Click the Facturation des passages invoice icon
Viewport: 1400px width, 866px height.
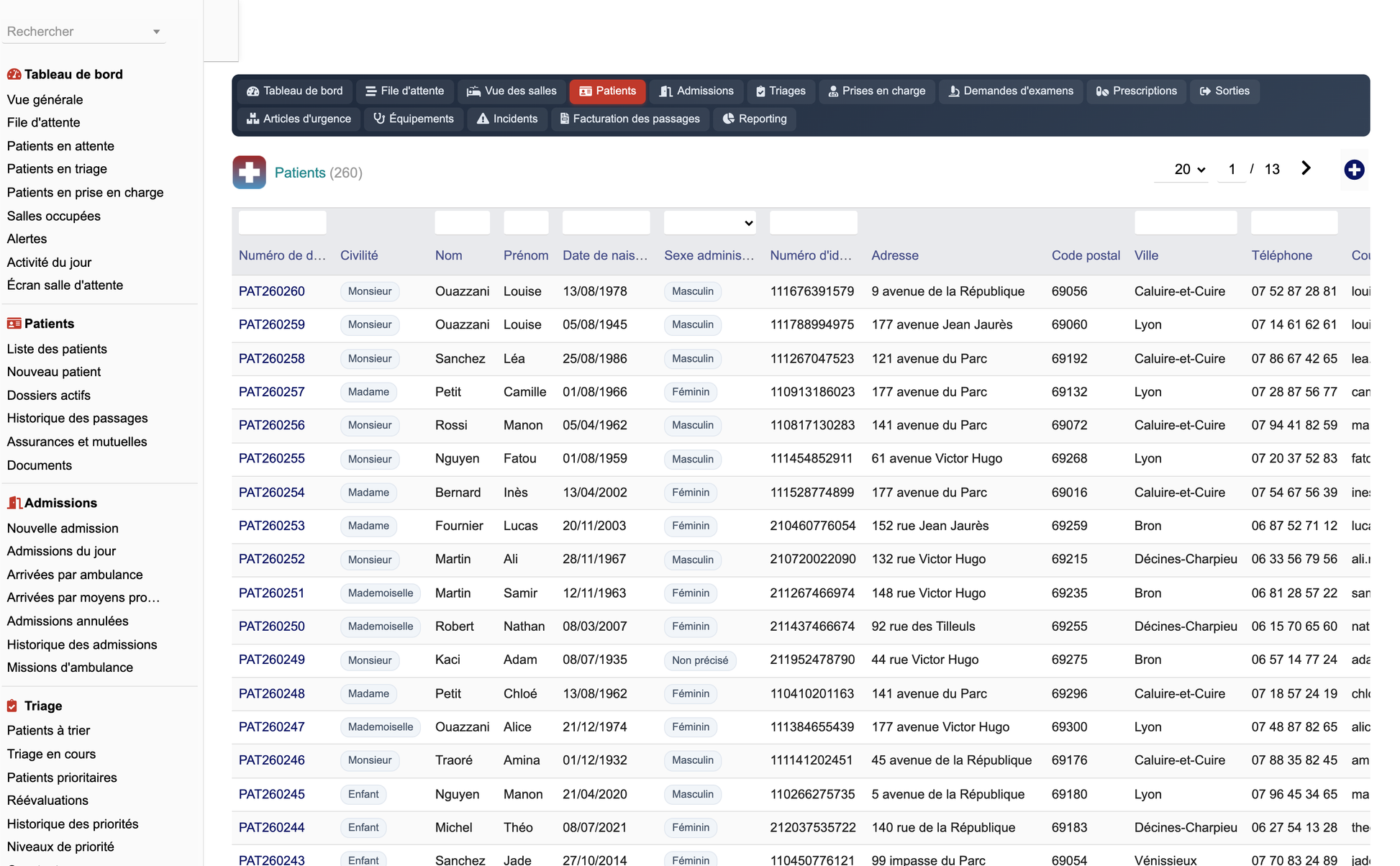pos(565,119)
